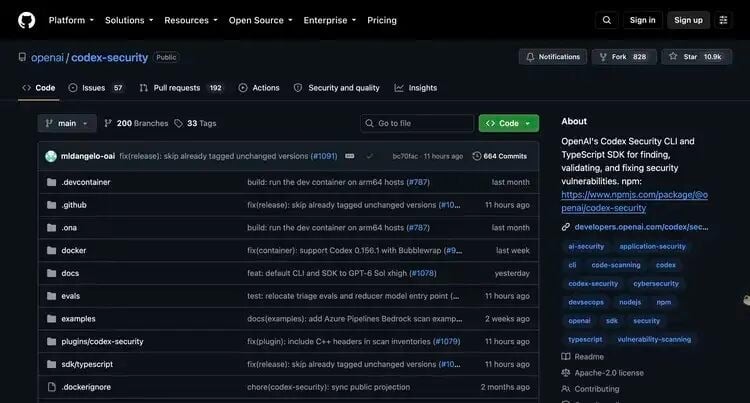
Task: Click mldangelo-oai avatar image
Action: click(x=51, y=156)
